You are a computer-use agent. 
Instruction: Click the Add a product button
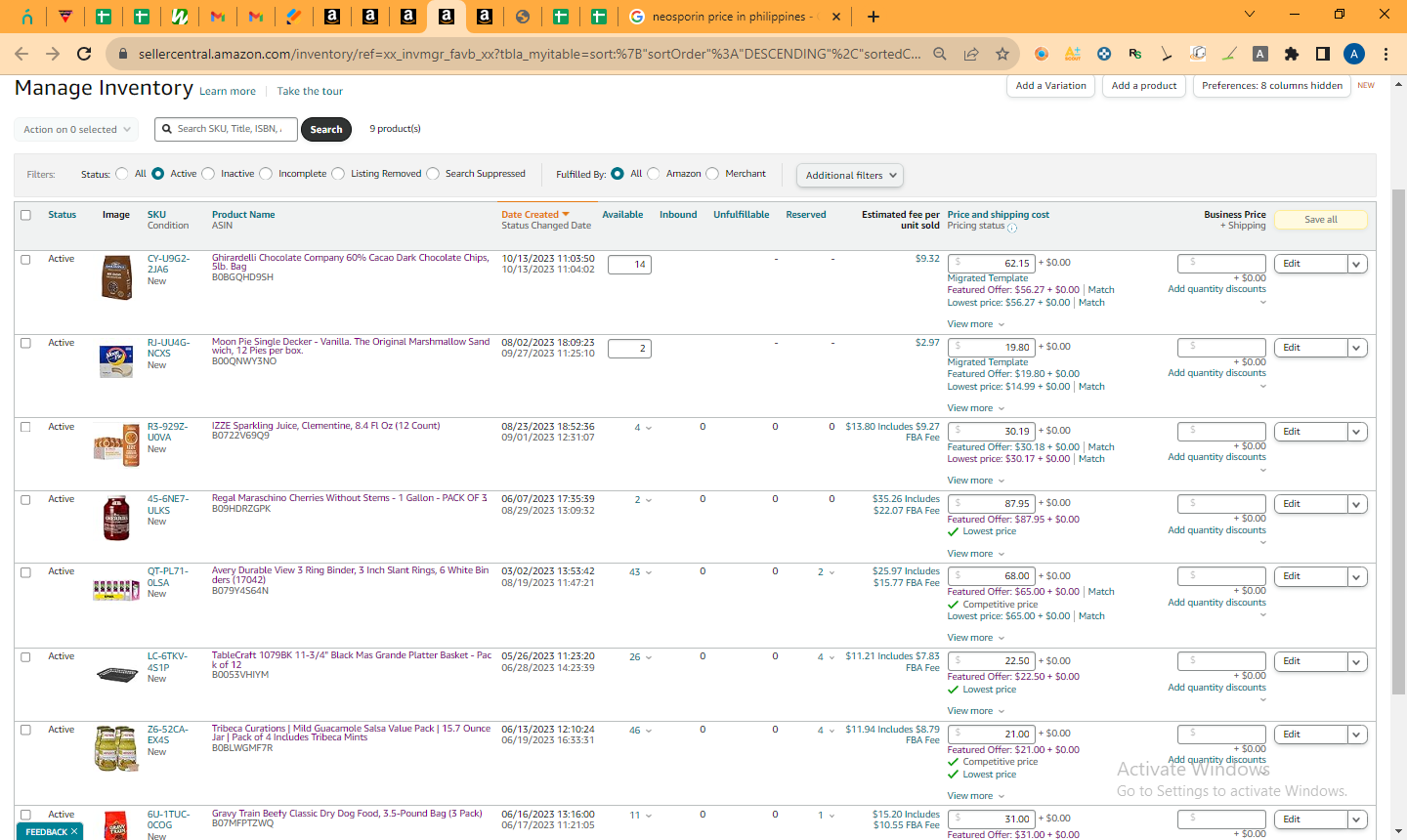1144,86
